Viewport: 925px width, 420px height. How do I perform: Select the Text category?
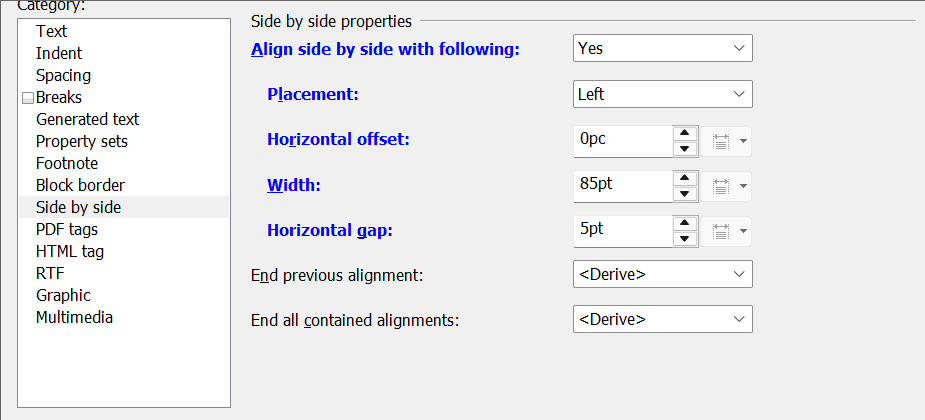coord(52,31)
